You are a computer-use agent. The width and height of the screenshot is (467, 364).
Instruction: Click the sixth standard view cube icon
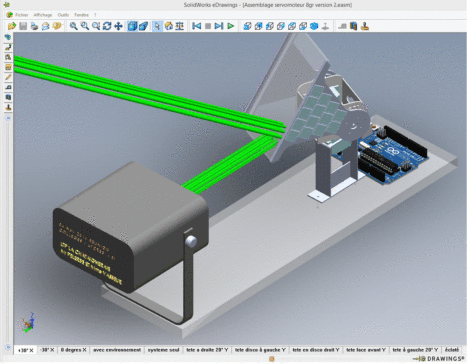click(x=303, y=26)
